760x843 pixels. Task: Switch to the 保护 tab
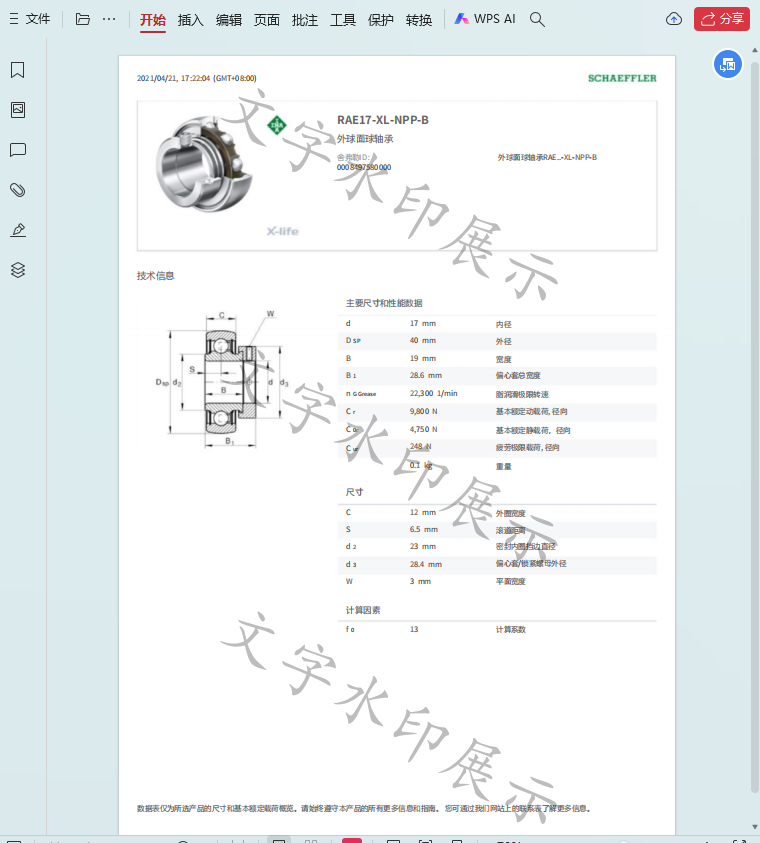pyautogui.click(x=381, y=20)
